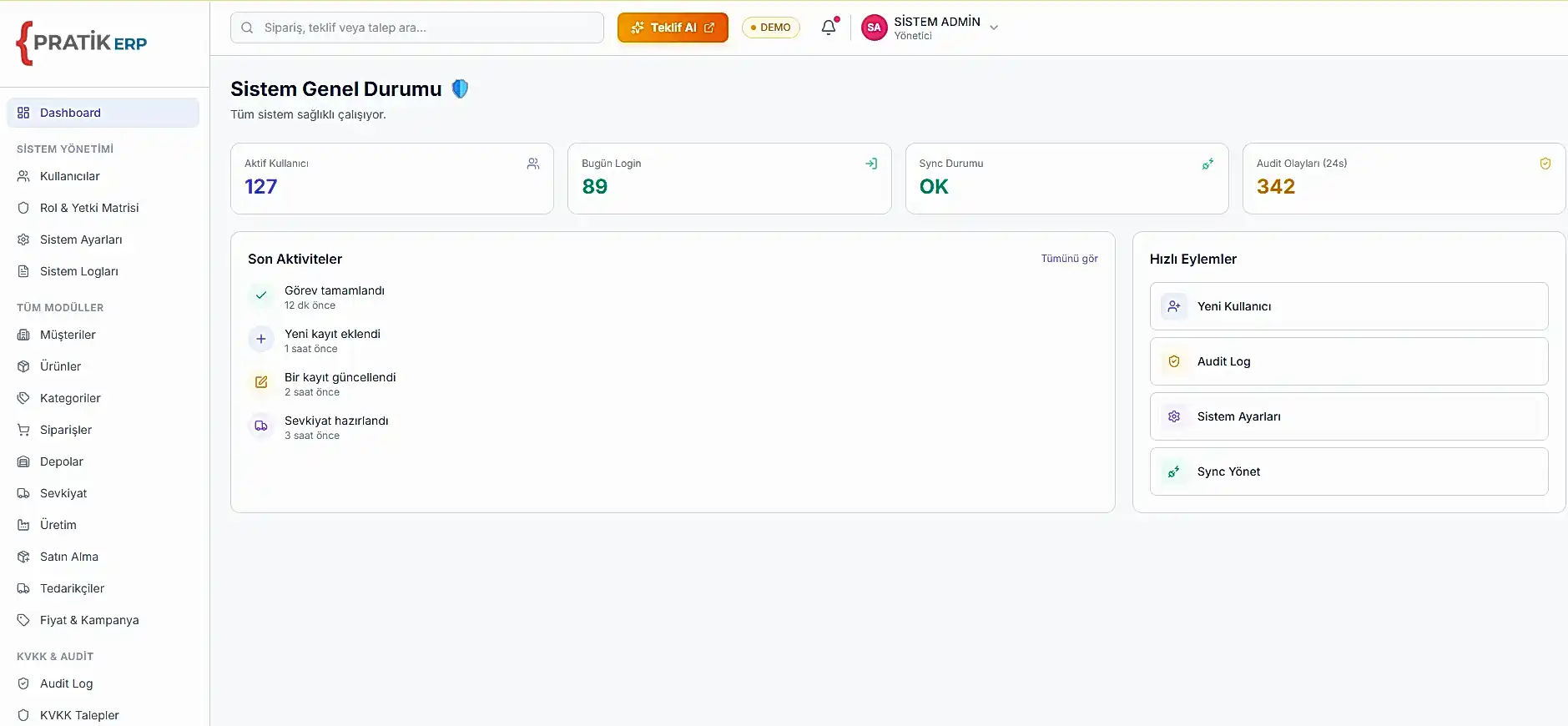Click Yeni Kullanıcı quick action

pos(1349,306)
